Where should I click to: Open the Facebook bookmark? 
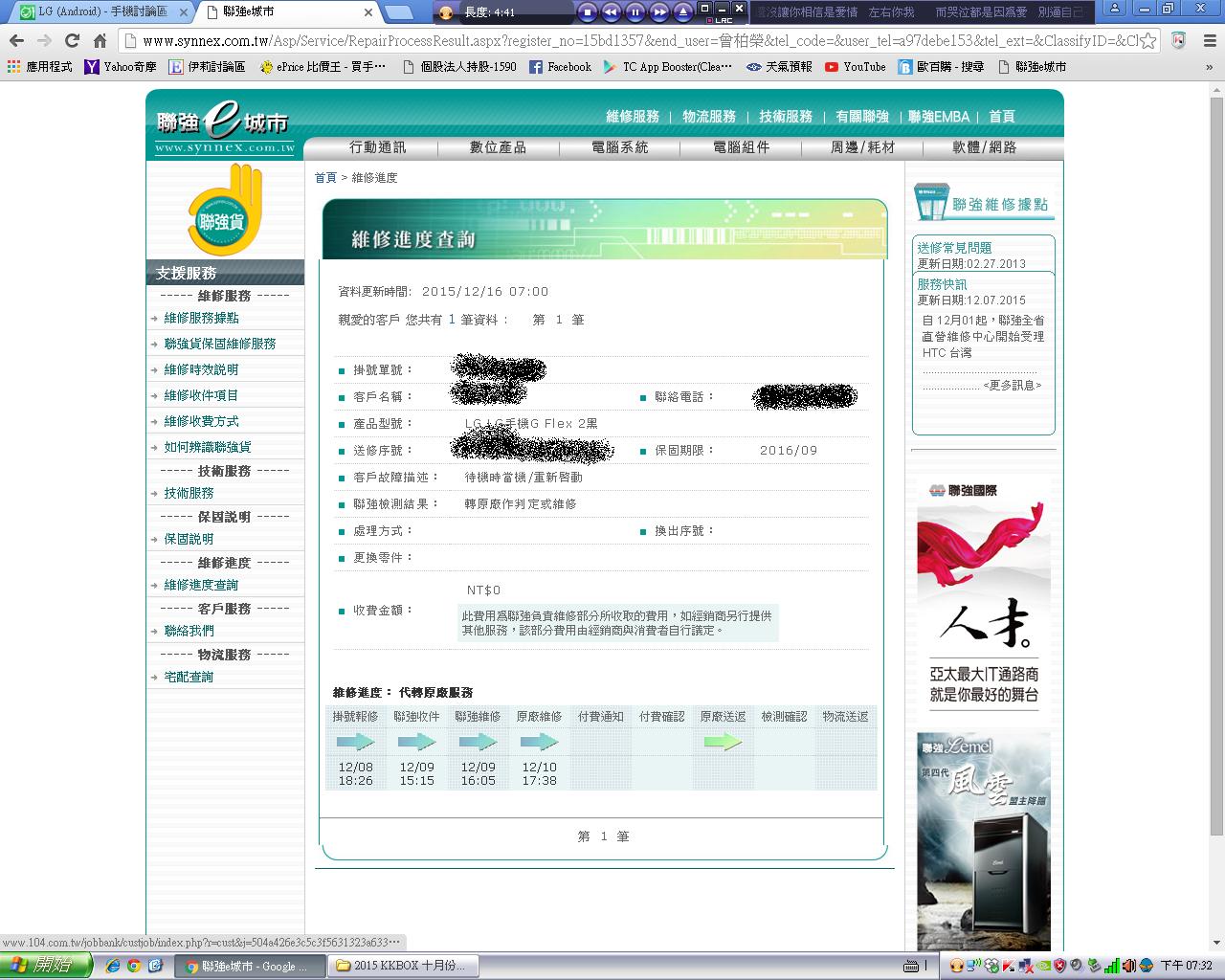(561, 67)
